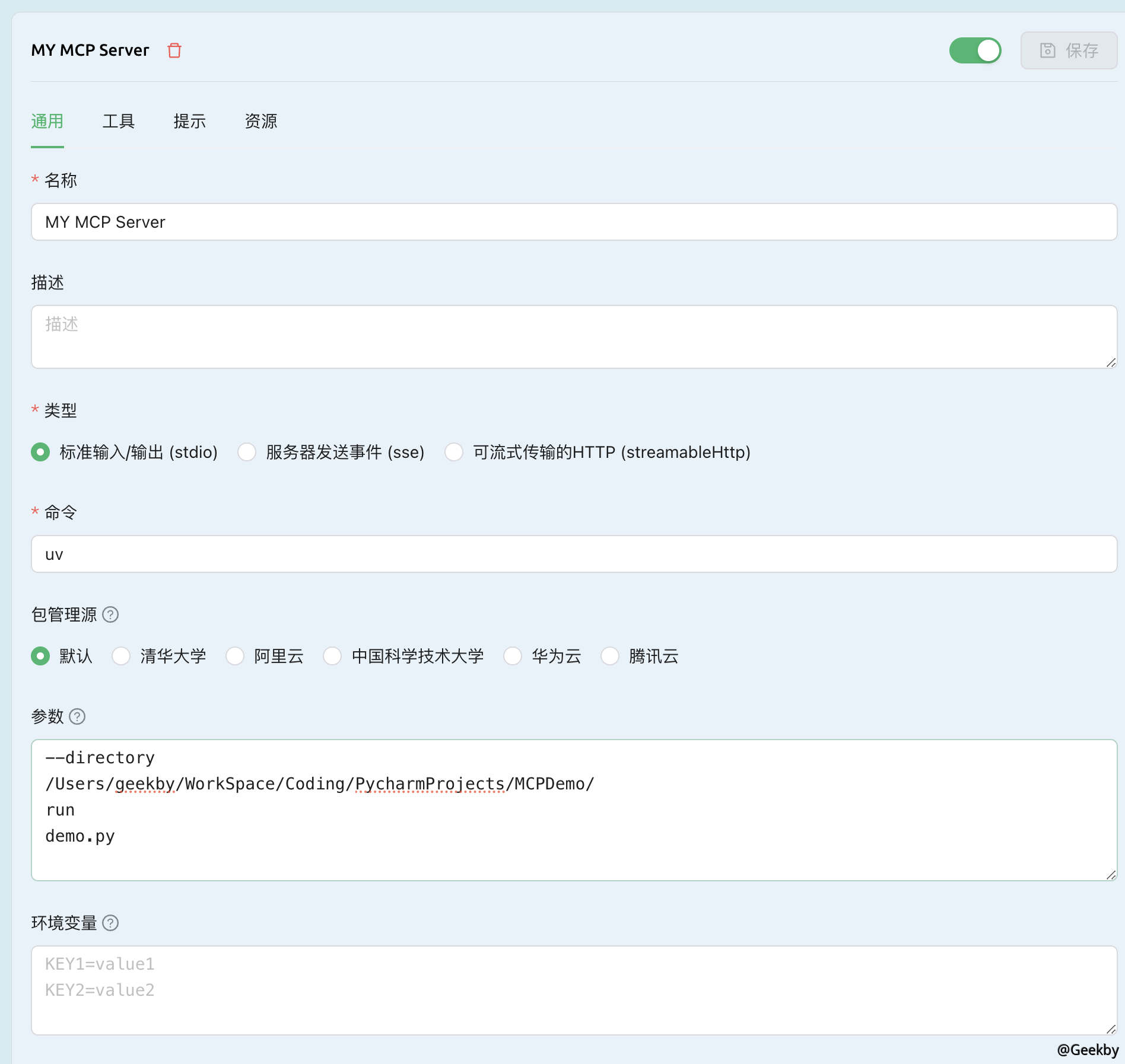
Task: Click the 保存 button
Action: click(1069, 50)
